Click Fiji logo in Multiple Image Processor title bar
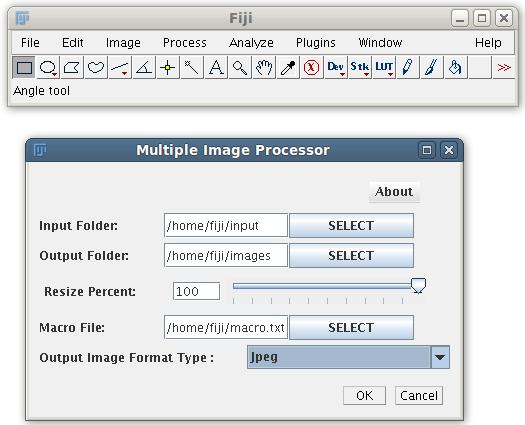This screenshot has width=525, height=425. (x=40, y=150)
